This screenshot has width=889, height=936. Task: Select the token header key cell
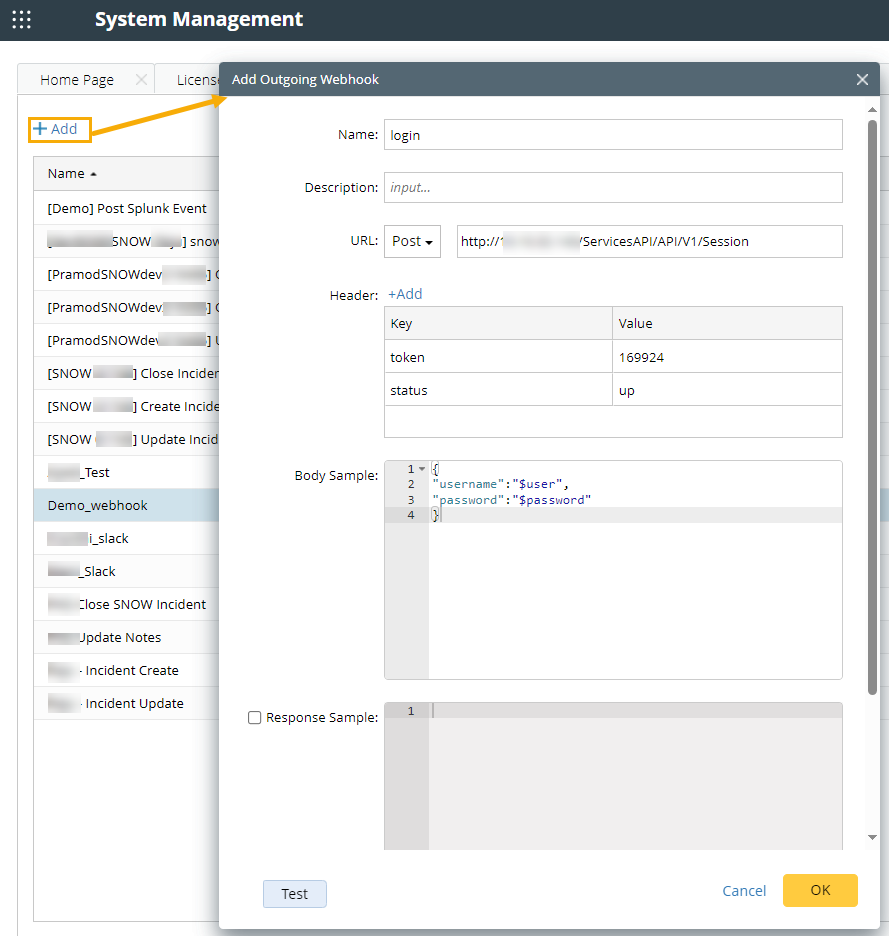pyautogui.click(x=498, y=357)
